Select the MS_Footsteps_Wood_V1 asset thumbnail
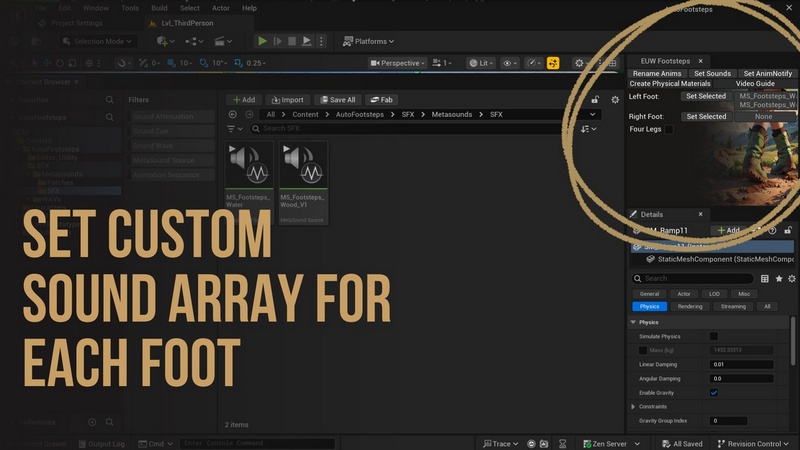The width and height of the screenshot is (800, 450). coord(303,166)
